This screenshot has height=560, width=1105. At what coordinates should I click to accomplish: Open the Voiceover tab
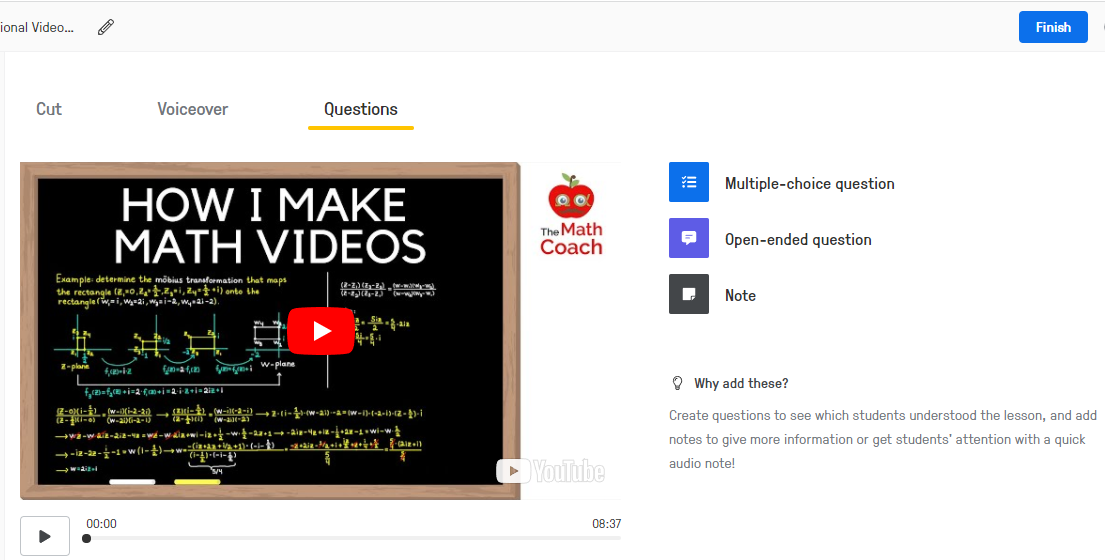click(x=192, y=109)
